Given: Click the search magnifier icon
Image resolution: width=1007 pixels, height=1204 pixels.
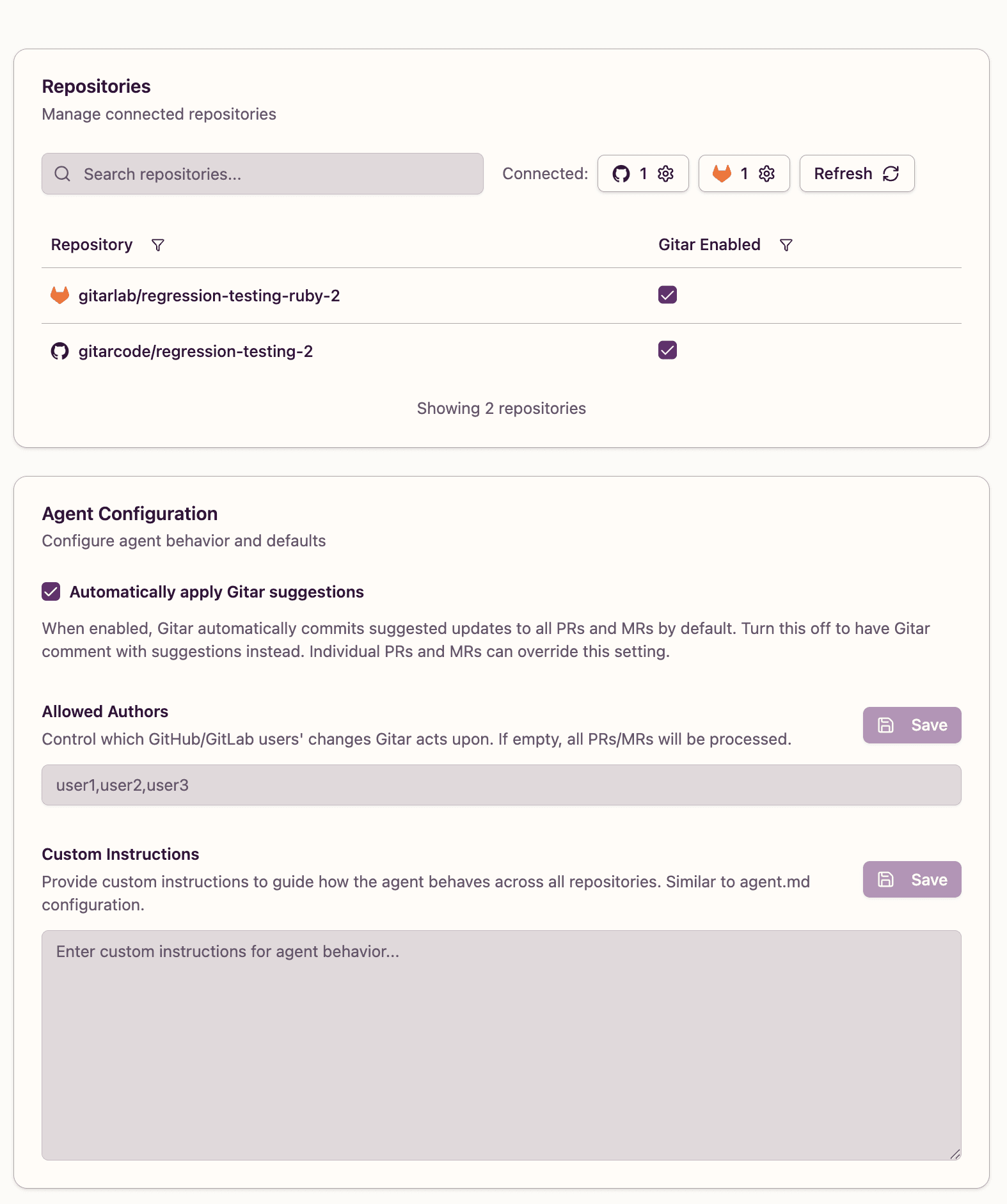Looking at the screenshot, I should coord(63,173).
